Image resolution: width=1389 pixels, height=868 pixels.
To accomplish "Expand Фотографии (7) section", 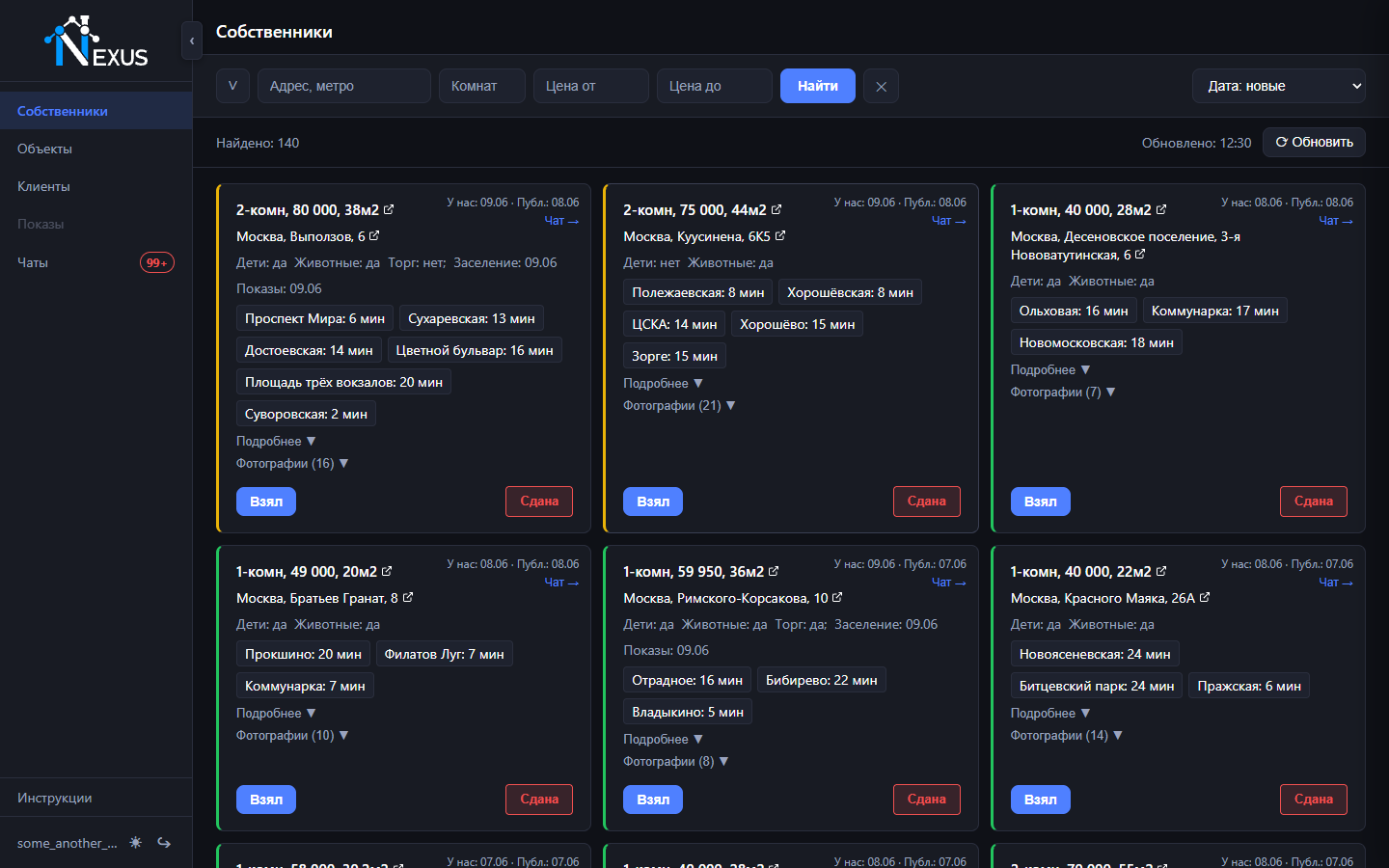I will pos(1063,392).
